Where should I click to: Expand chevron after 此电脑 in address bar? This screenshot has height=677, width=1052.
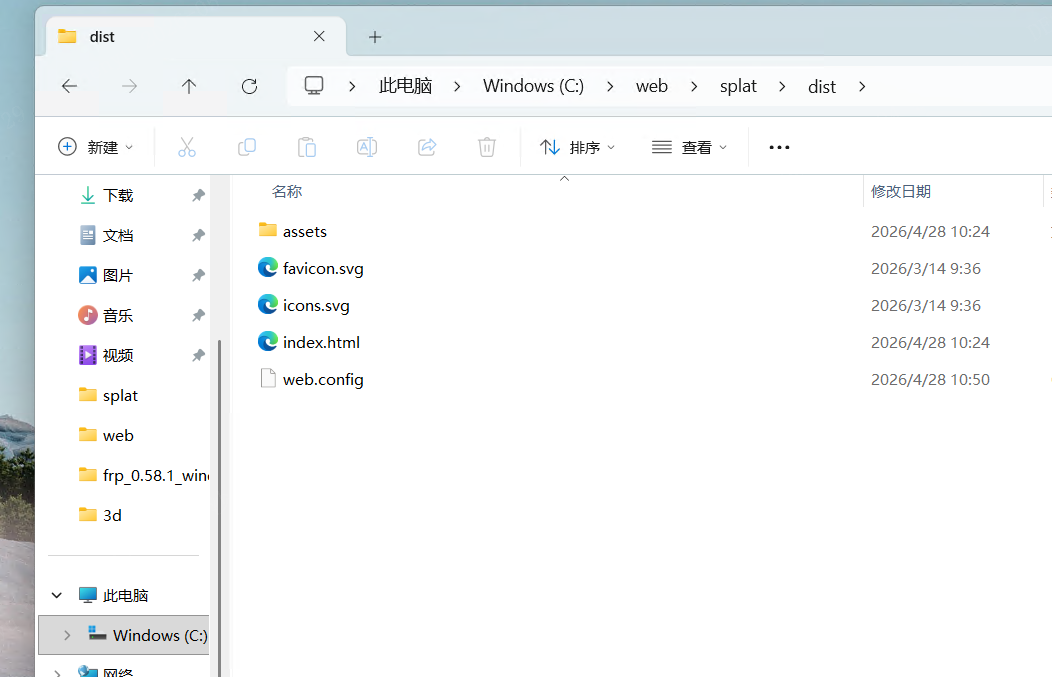click(457, 87)
